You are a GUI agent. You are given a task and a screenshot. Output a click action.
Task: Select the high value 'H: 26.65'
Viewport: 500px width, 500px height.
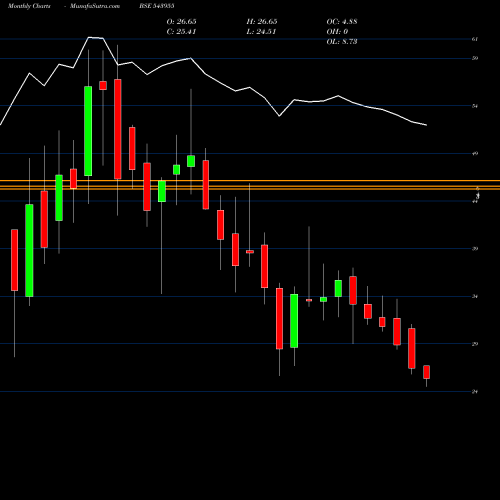coord(262,22)
